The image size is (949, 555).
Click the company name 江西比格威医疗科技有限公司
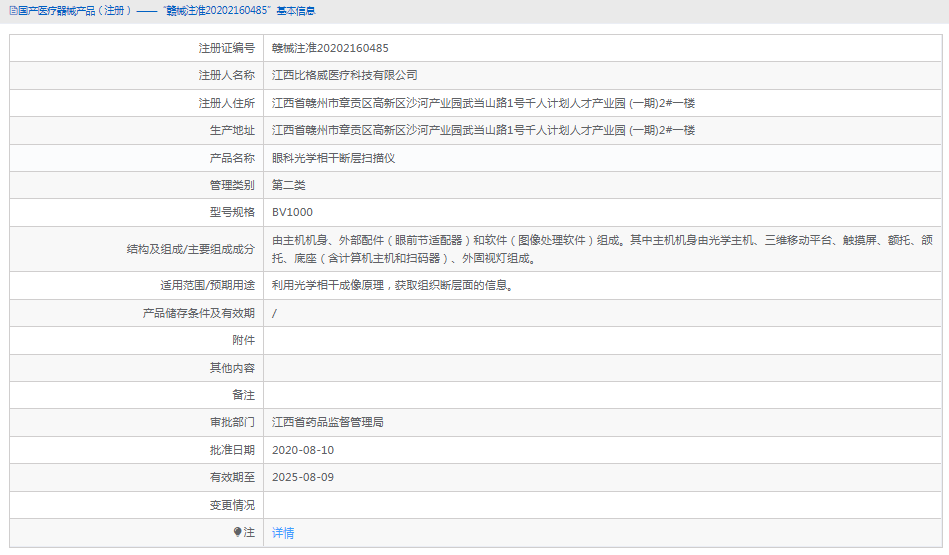click(344, 75)
